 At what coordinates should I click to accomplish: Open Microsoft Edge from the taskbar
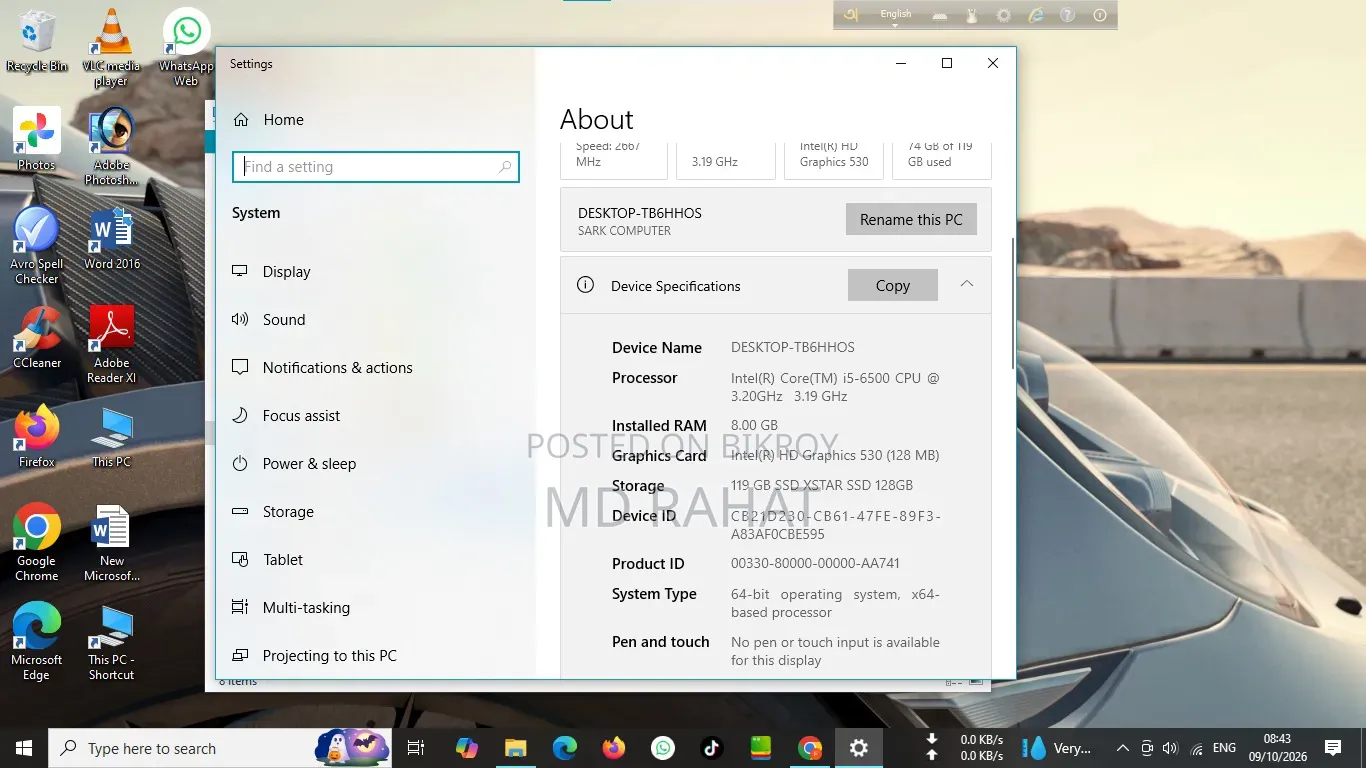565,748
